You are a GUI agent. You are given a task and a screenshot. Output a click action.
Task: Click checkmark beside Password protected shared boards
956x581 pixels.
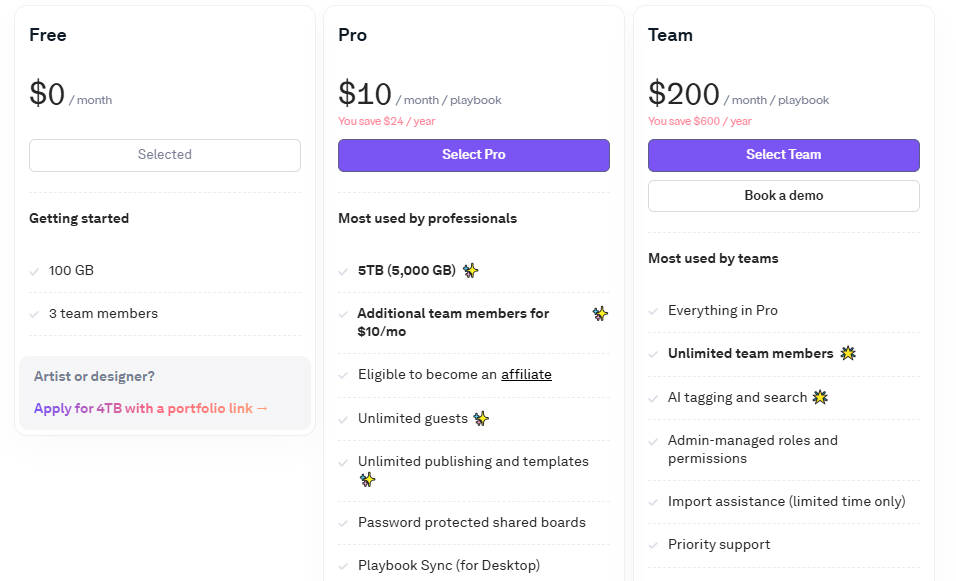(x=344, y=523)
